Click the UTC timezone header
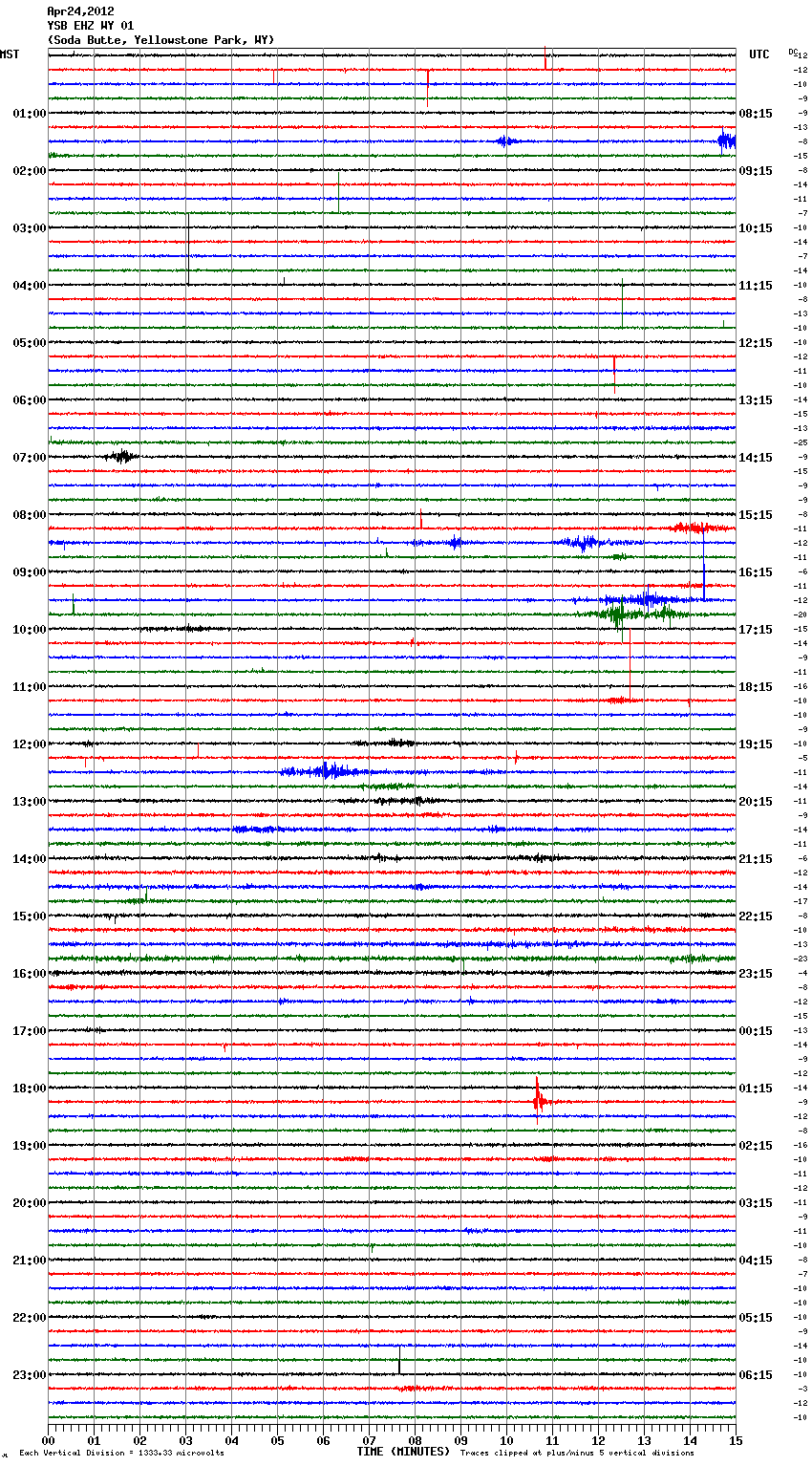Screen dimensions: 812x1466 coord(759,54)
